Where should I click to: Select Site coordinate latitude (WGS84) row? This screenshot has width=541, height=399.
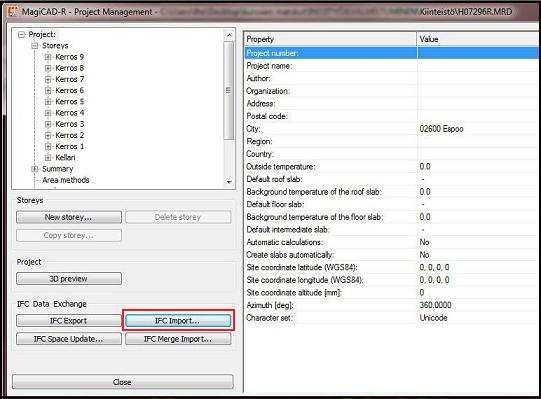391,267
